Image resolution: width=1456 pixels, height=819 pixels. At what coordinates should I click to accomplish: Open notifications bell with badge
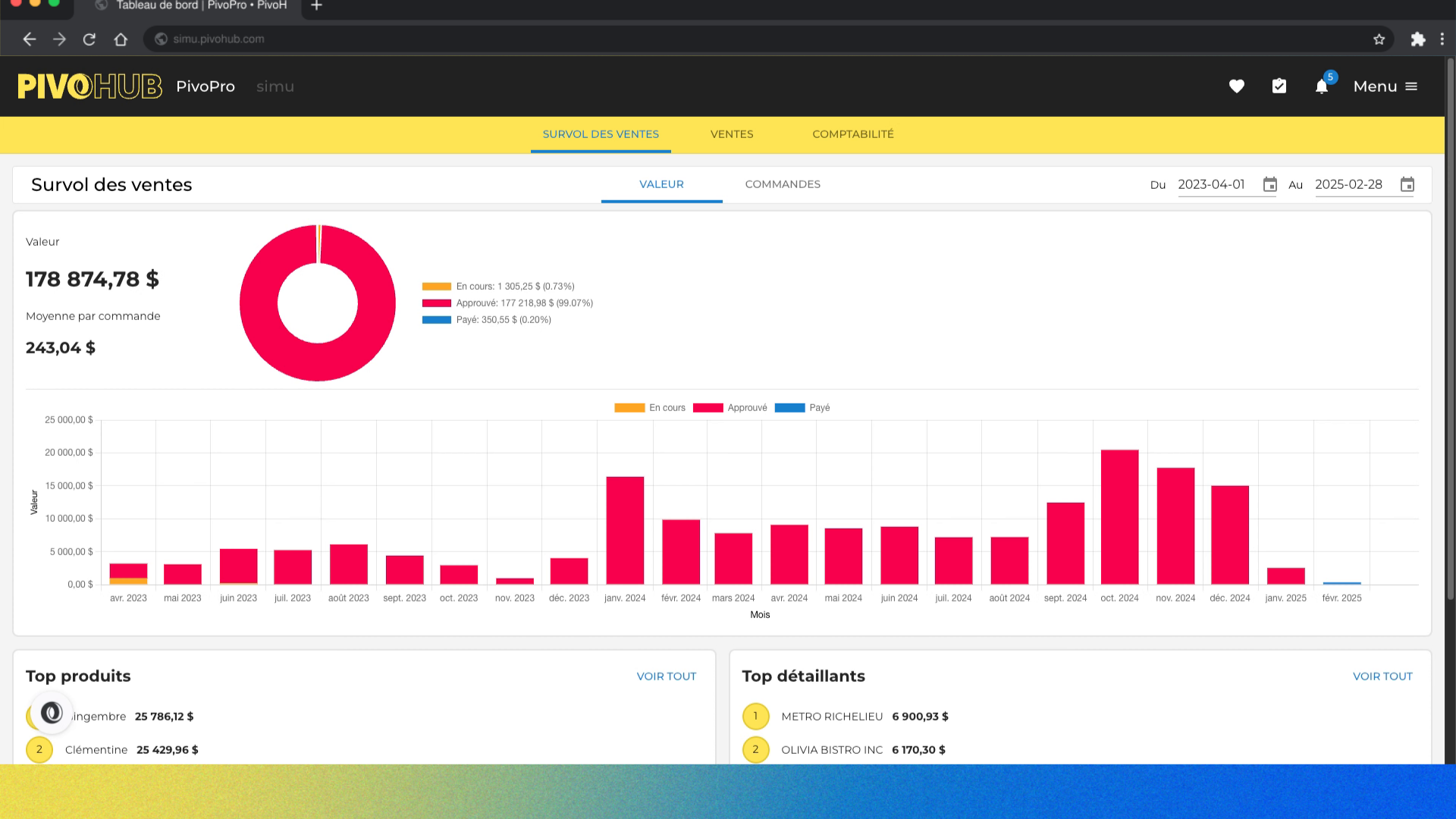click(x=1322, y=86)
